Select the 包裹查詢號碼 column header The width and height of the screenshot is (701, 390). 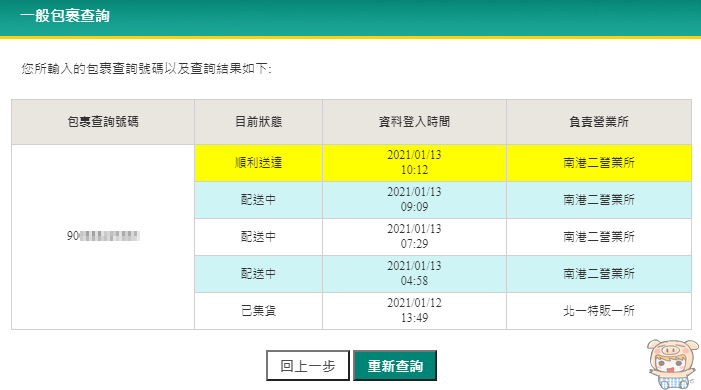point(103,122)
